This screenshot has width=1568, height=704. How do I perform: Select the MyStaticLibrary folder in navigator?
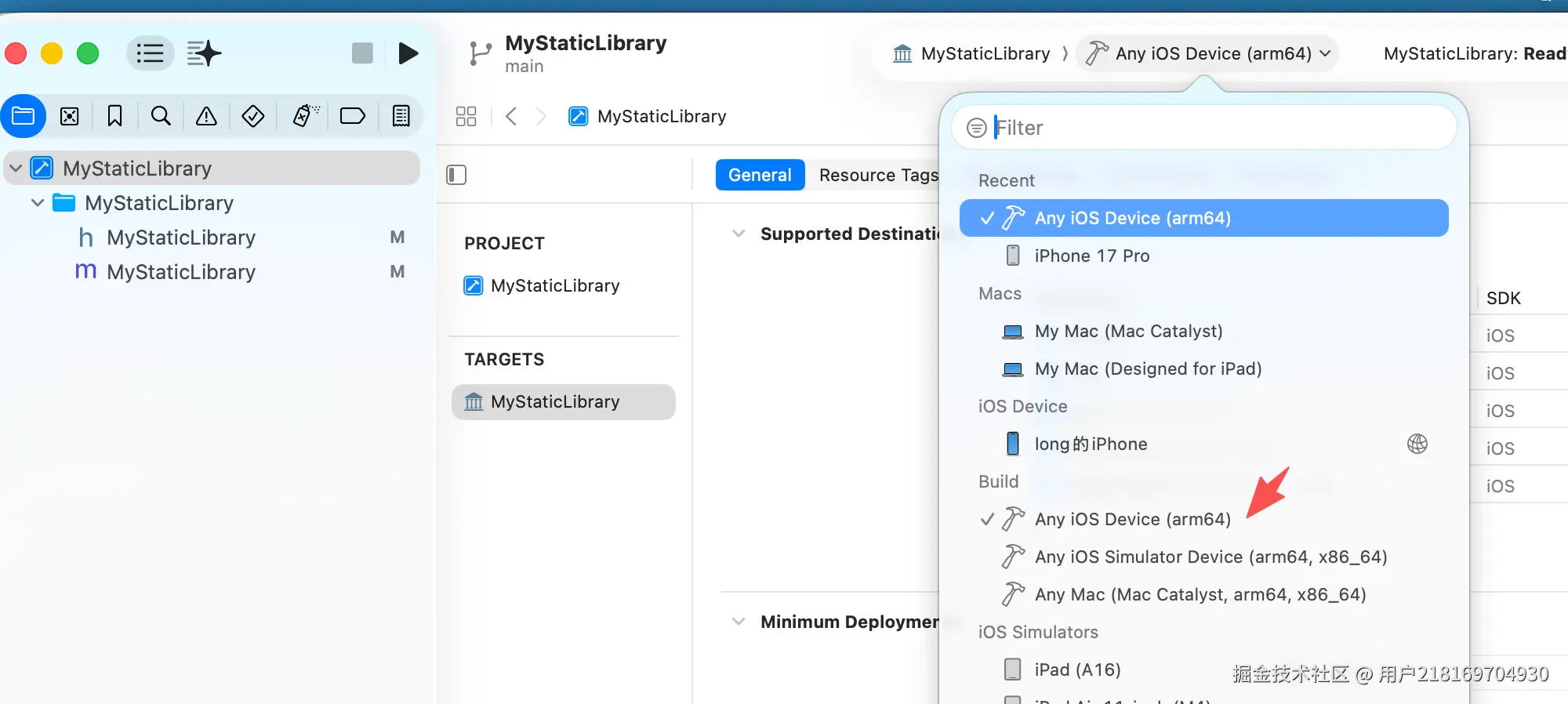pyautogui.click(x=212, y=203)
